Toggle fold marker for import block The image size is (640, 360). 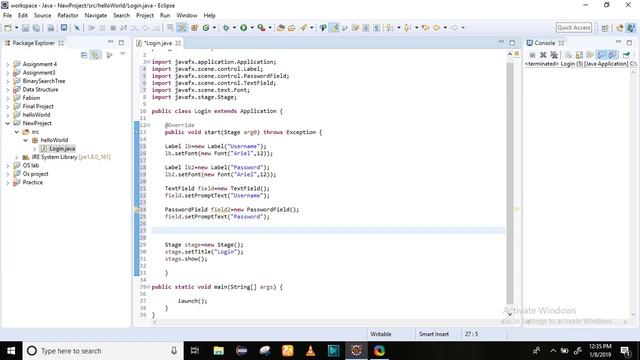tap(148, 62)
